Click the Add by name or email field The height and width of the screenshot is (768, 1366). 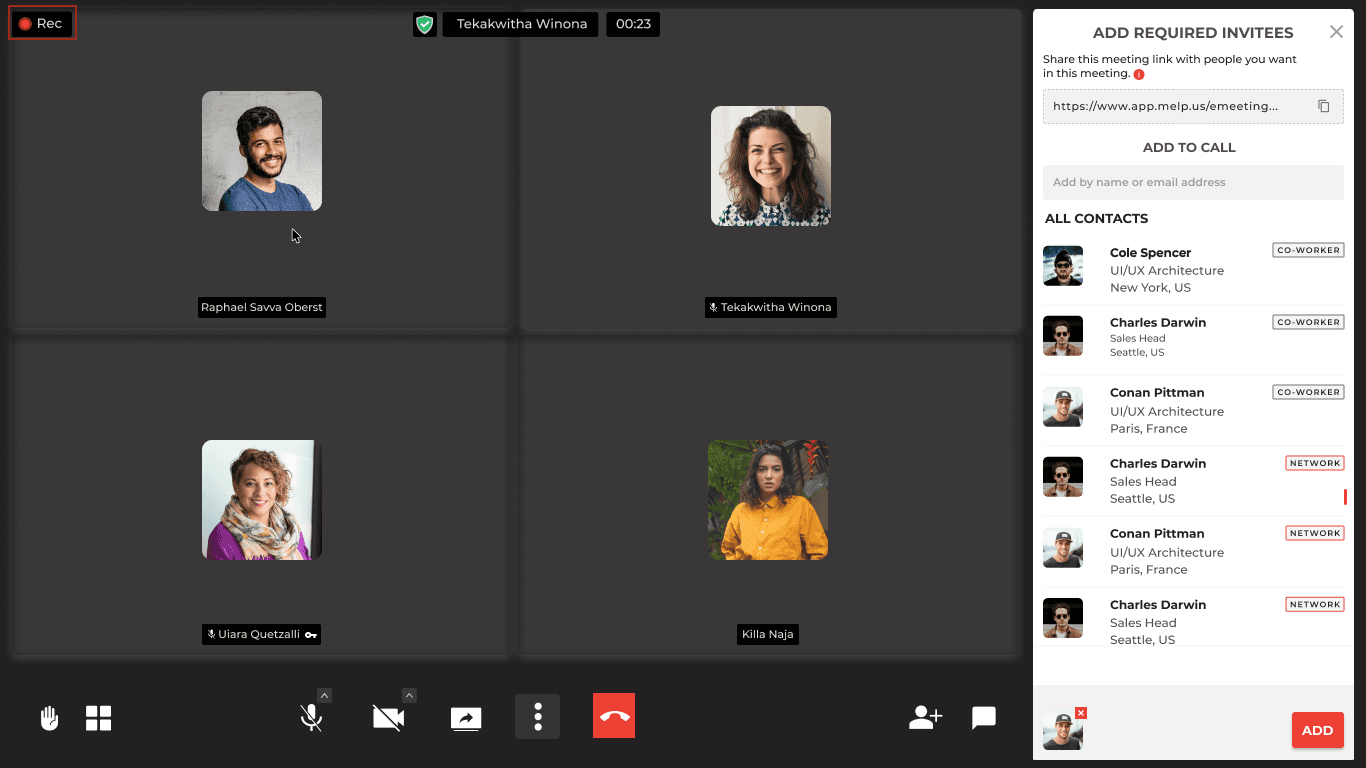pyautogui.click(x=1192, y=182)
